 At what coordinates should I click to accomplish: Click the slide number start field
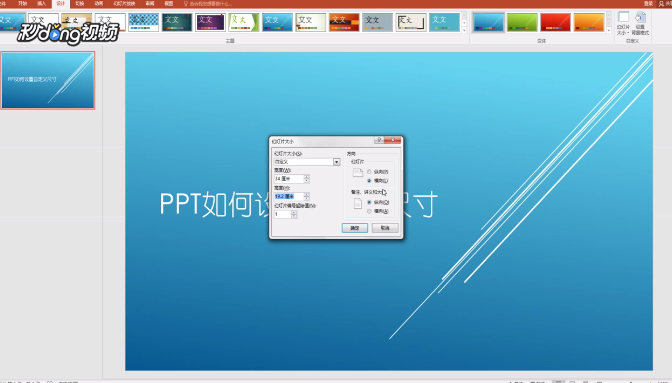pos(282,214)
